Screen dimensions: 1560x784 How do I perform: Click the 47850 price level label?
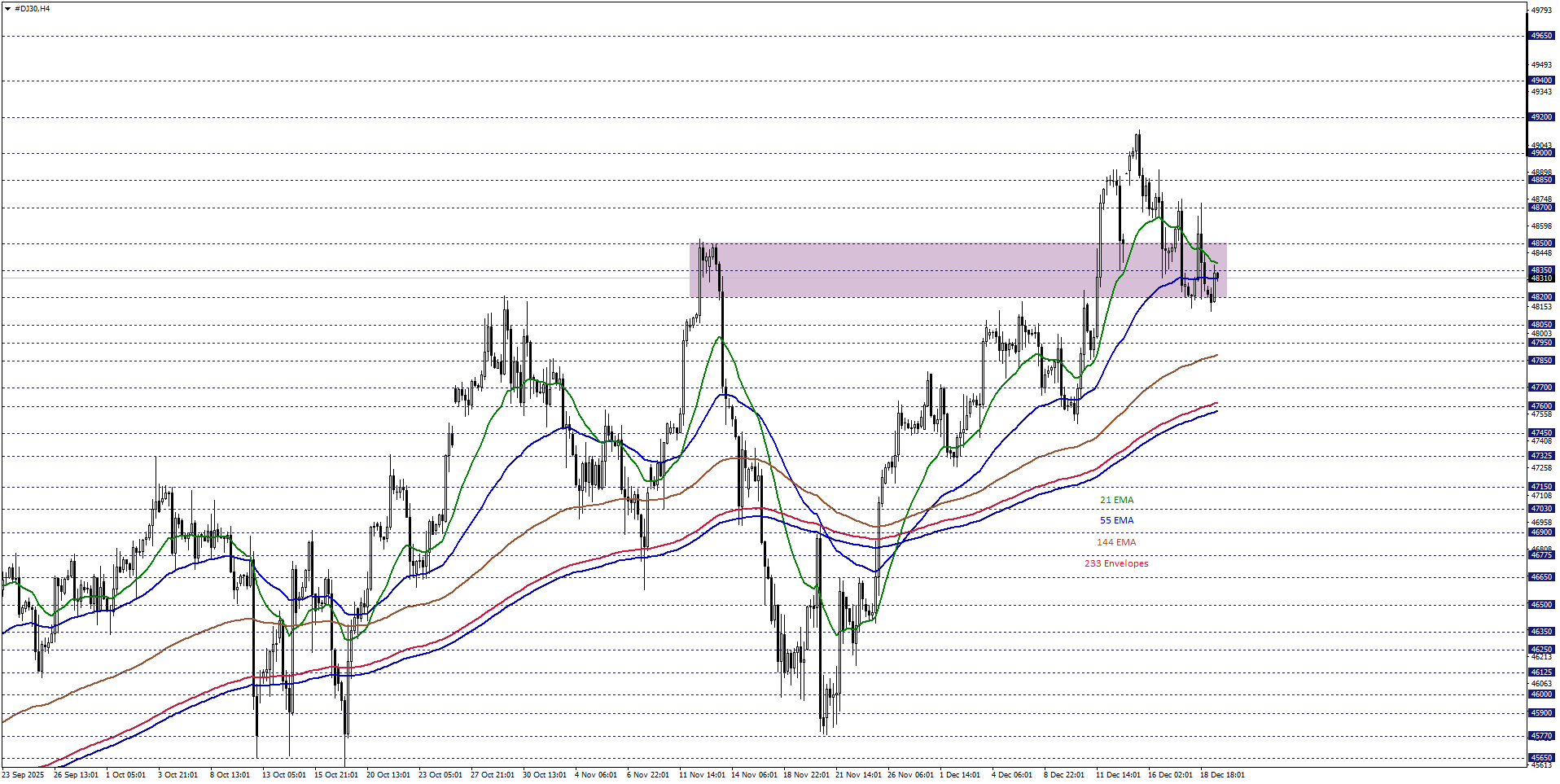click(1541, 361)
